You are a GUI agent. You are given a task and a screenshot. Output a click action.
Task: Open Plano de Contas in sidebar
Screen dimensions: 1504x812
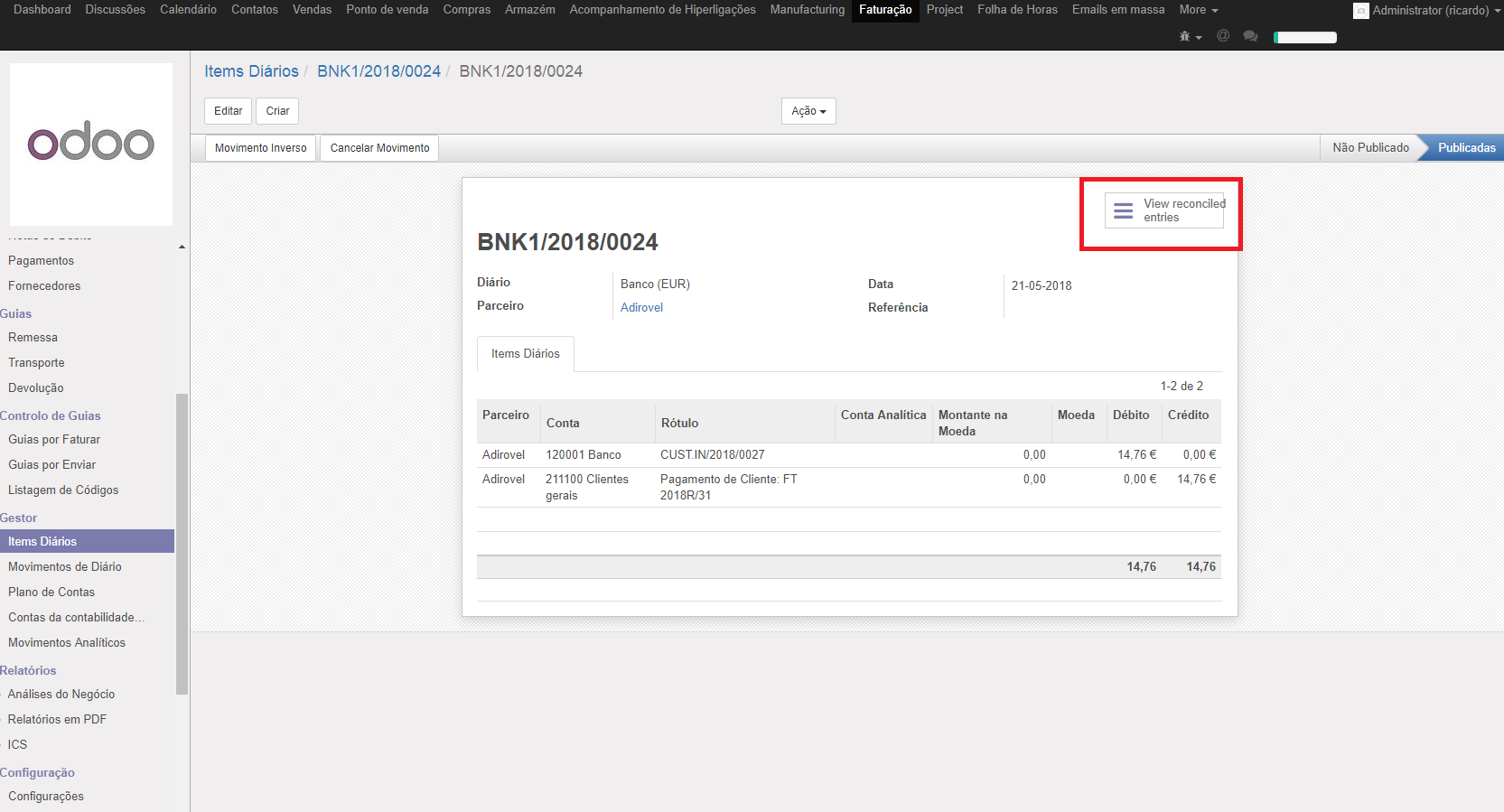tap(51, 593)
